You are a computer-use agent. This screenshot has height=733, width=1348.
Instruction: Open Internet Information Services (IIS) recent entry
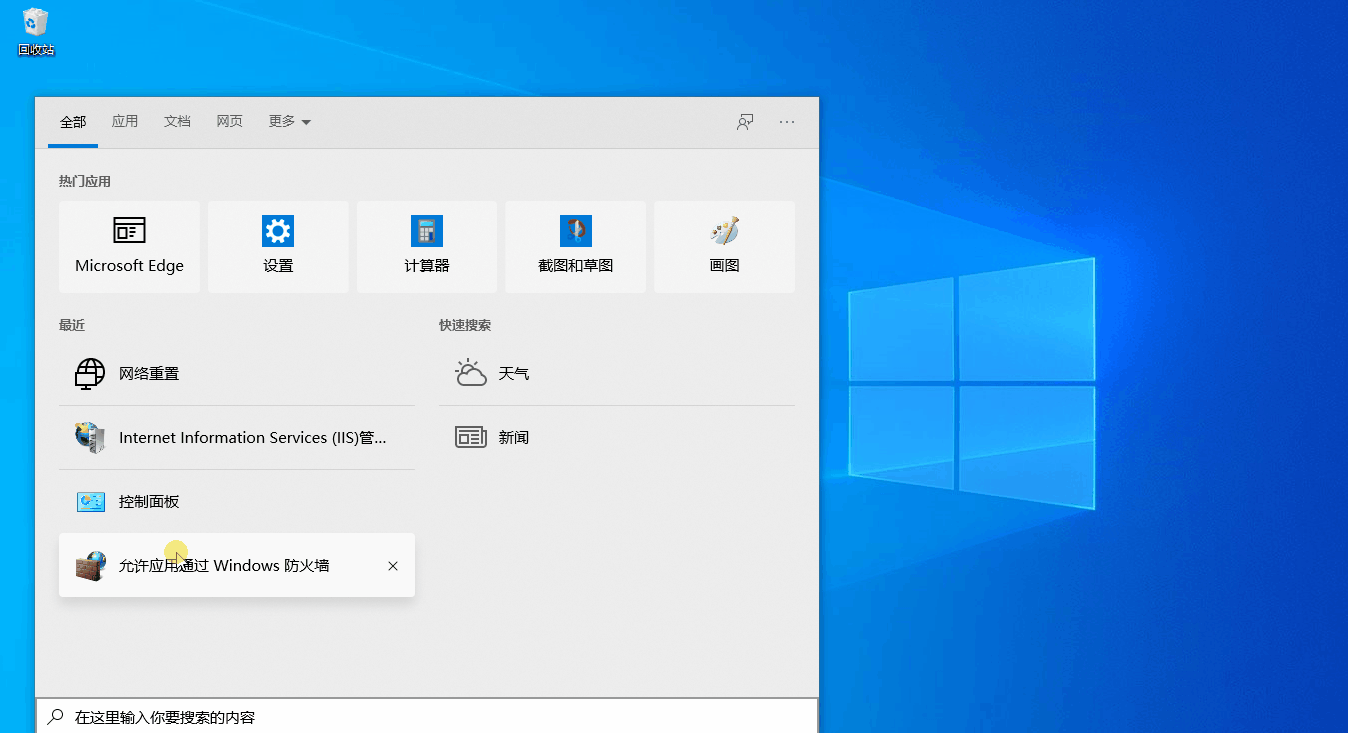(237, 438)
